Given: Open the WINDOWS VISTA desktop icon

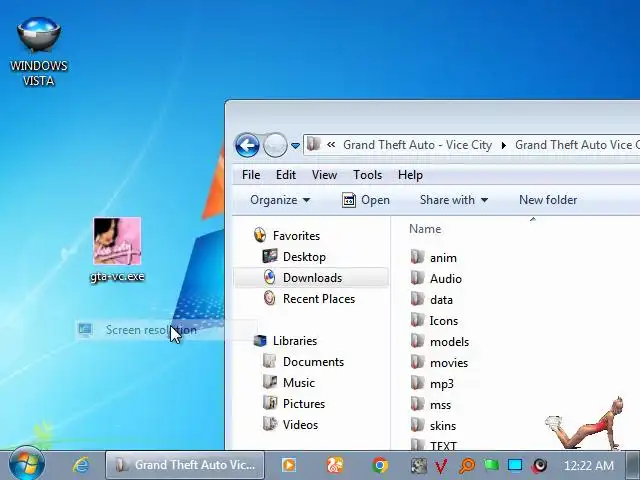Looking at the screenshot, I should tap(39, 51).
